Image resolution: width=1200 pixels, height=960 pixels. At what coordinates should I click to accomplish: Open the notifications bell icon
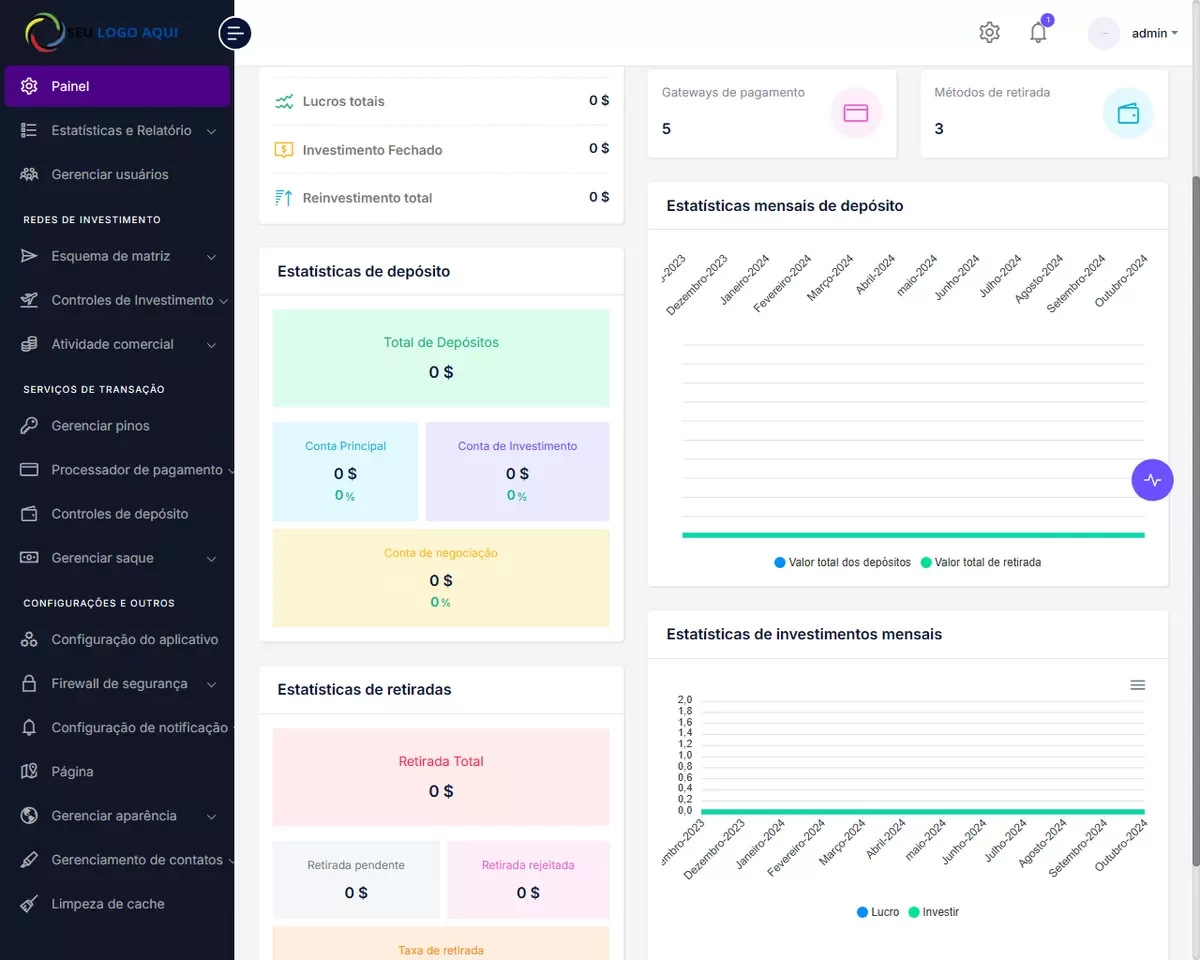[x=1038, y=33]
